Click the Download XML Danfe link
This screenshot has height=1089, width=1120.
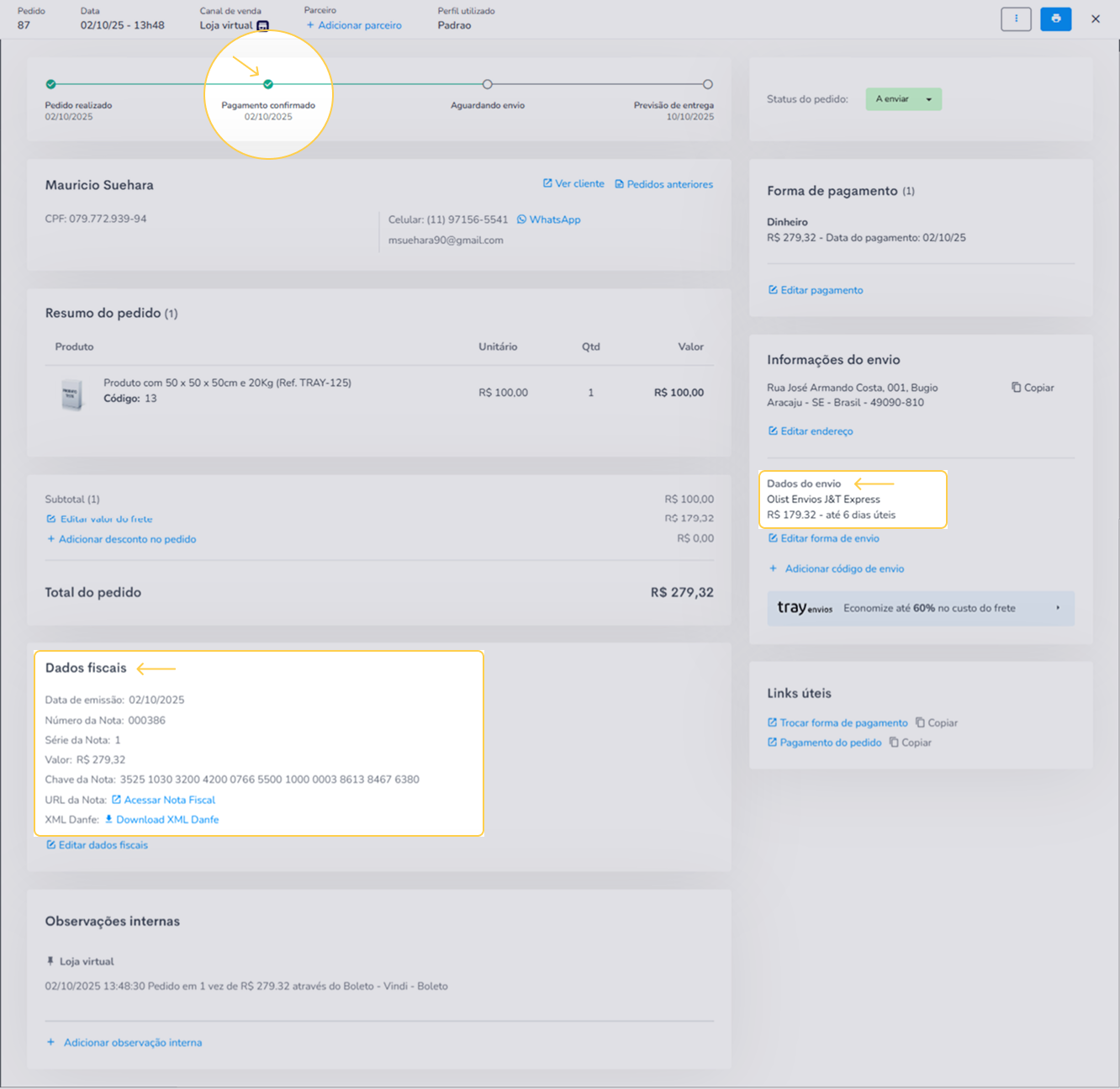166,819
